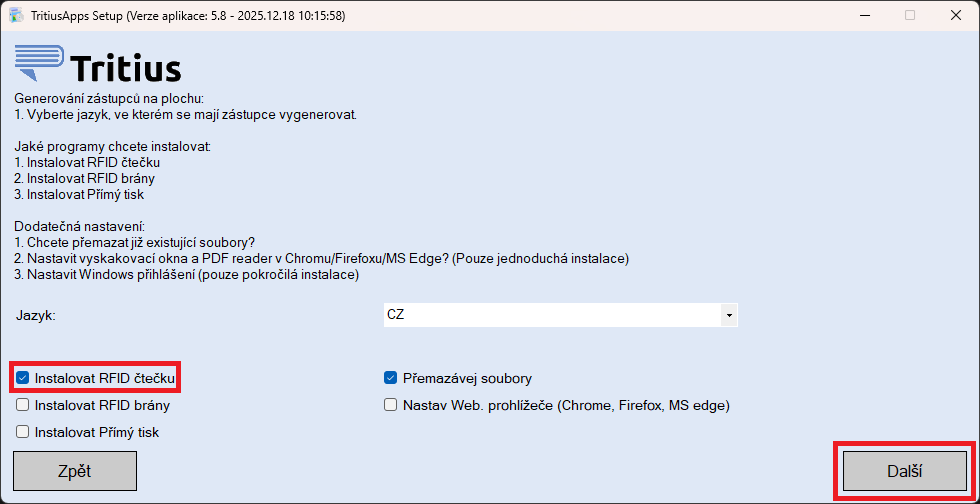The image size is (980, 504).
Task: Click the maximize button in the title bar
Action: tap(910, 15)
